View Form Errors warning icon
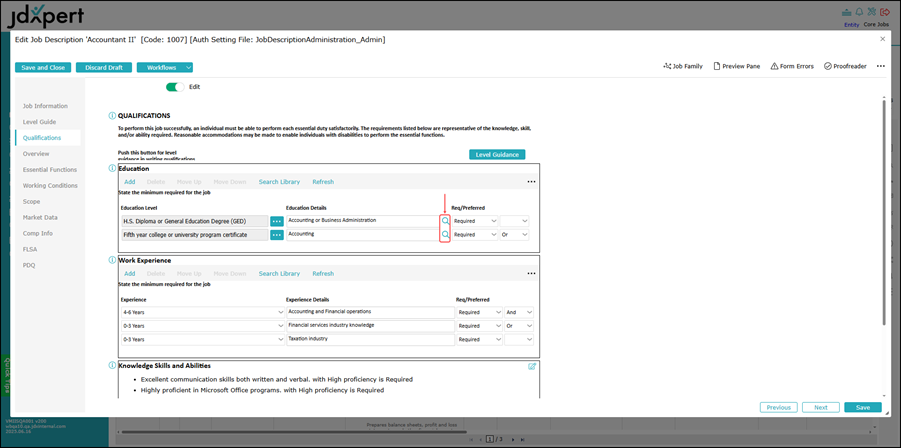The height and width of the screenshot is (448, 901). click(792, 67)
